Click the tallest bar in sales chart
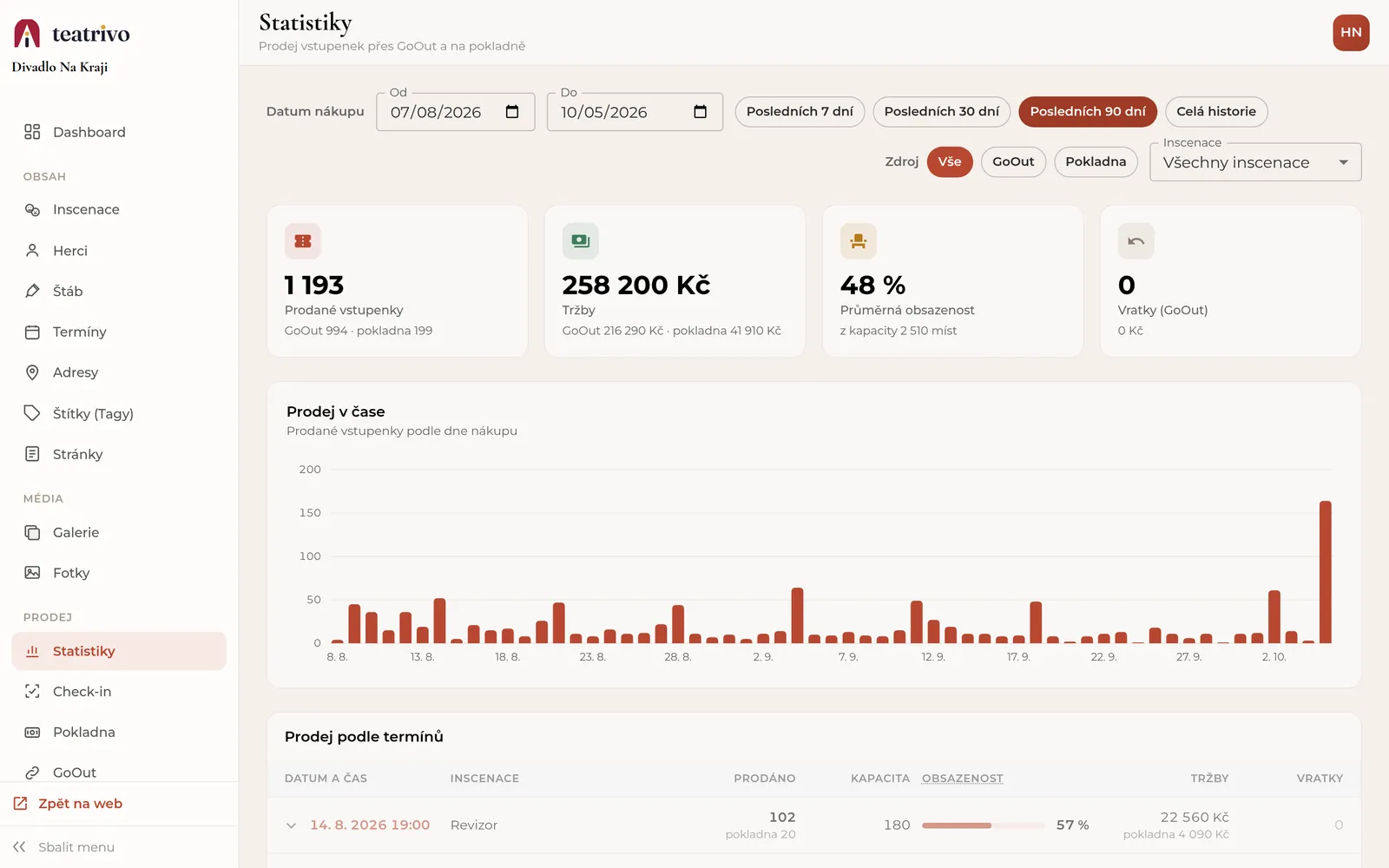The image size is (1389, 868). (1326, 572)
